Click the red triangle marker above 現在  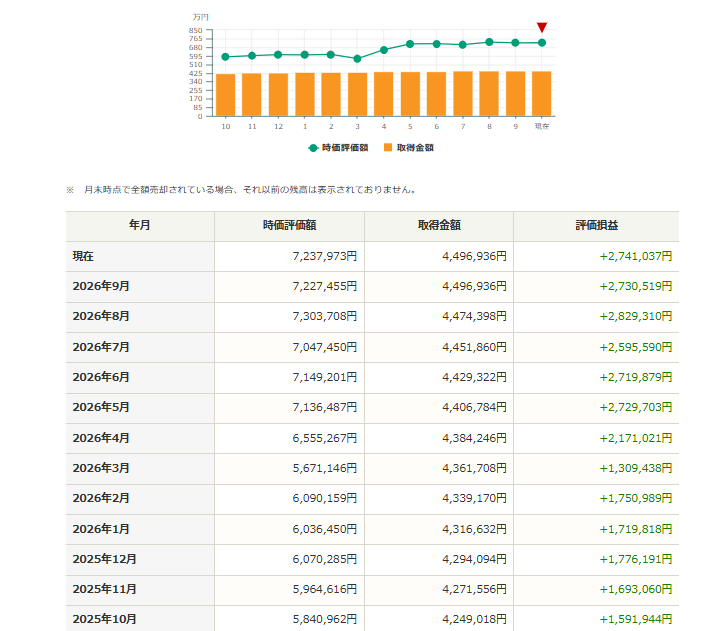(542, 27)
